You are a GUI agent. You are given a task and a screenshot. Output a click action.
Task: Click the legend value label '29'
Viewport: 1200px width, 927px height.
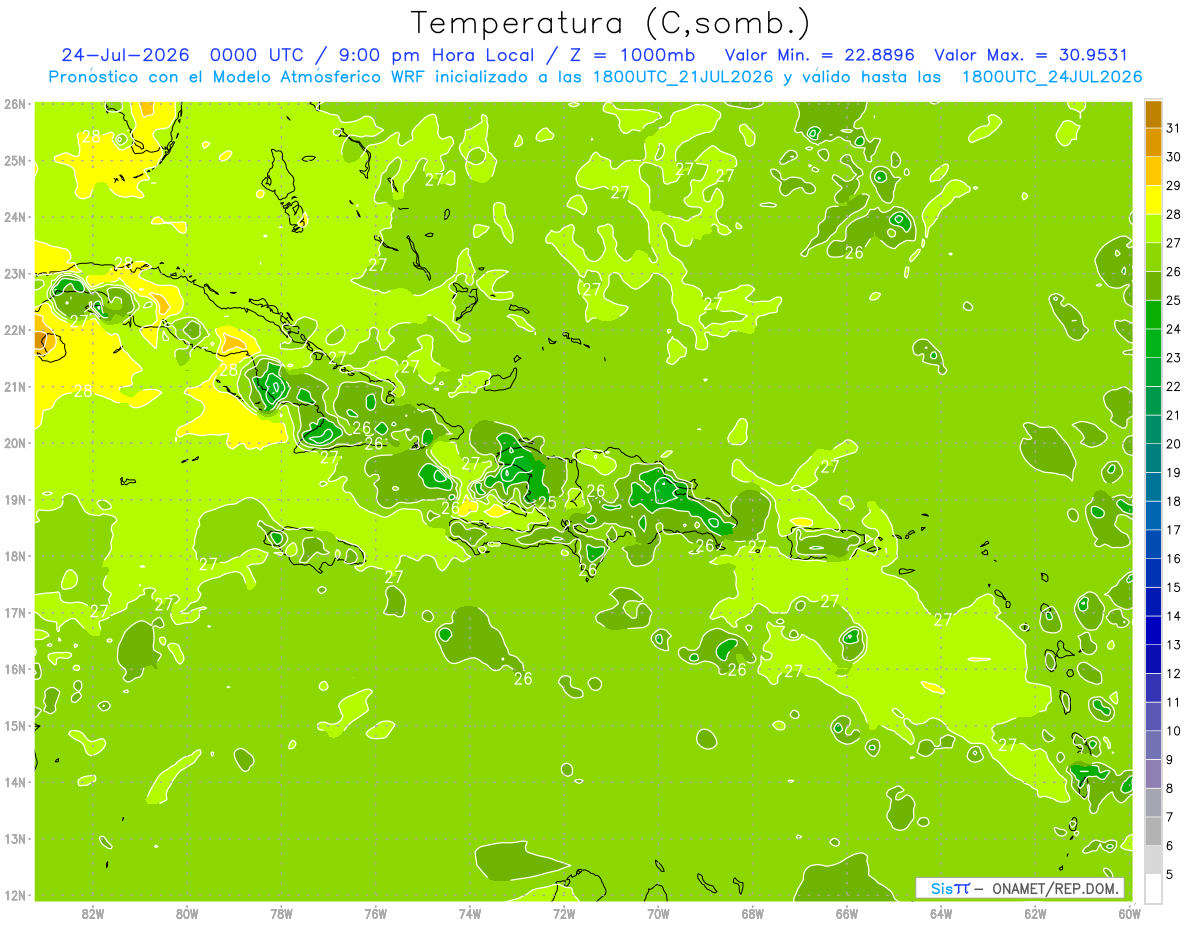pyautogui.click(x=1174, y=185)
